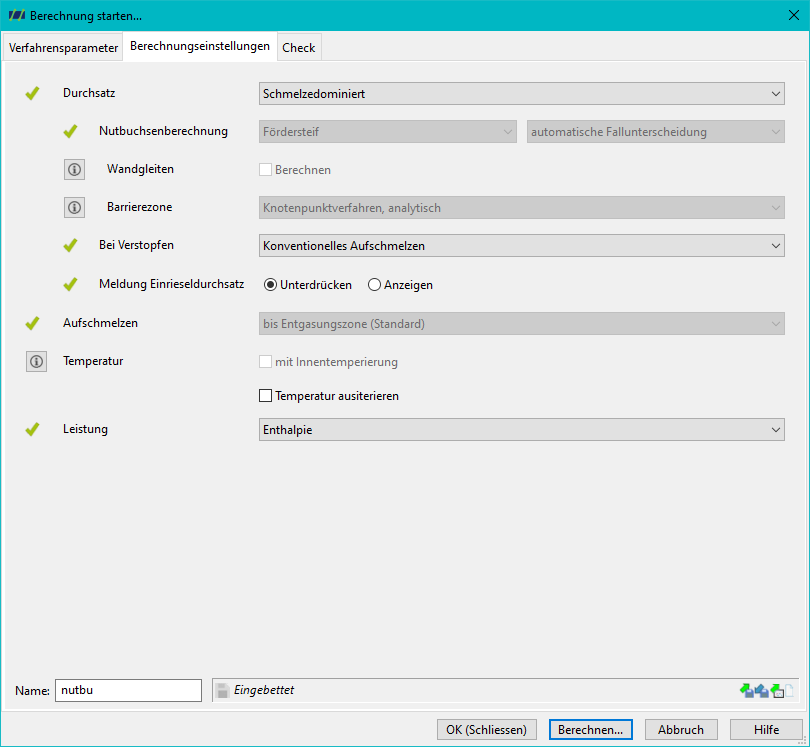
Task: Click the blue-arrow load-from-disk icon
Action: (x=761, y=691)
